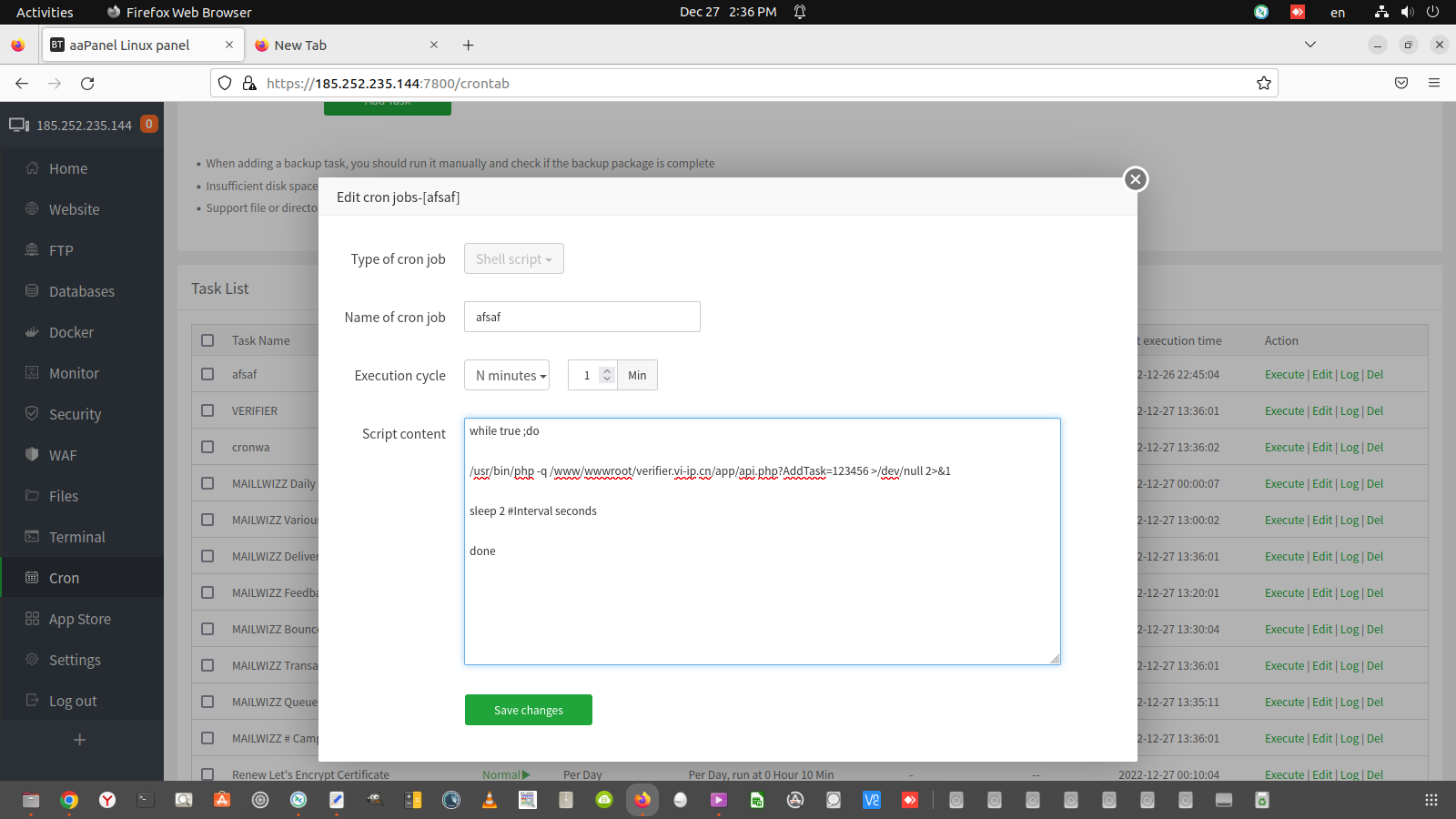Open Ubuntu Software from the dock
Viewport: 1456px width, 819px height.
(222, 800)
